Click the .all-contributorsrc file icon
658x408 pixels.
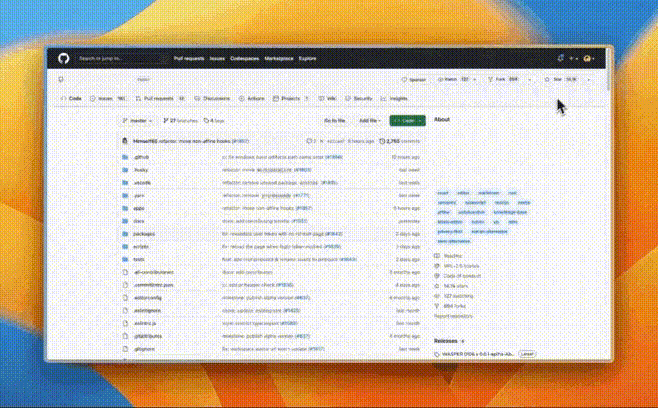pyautogui.click(x=125, y=272)
